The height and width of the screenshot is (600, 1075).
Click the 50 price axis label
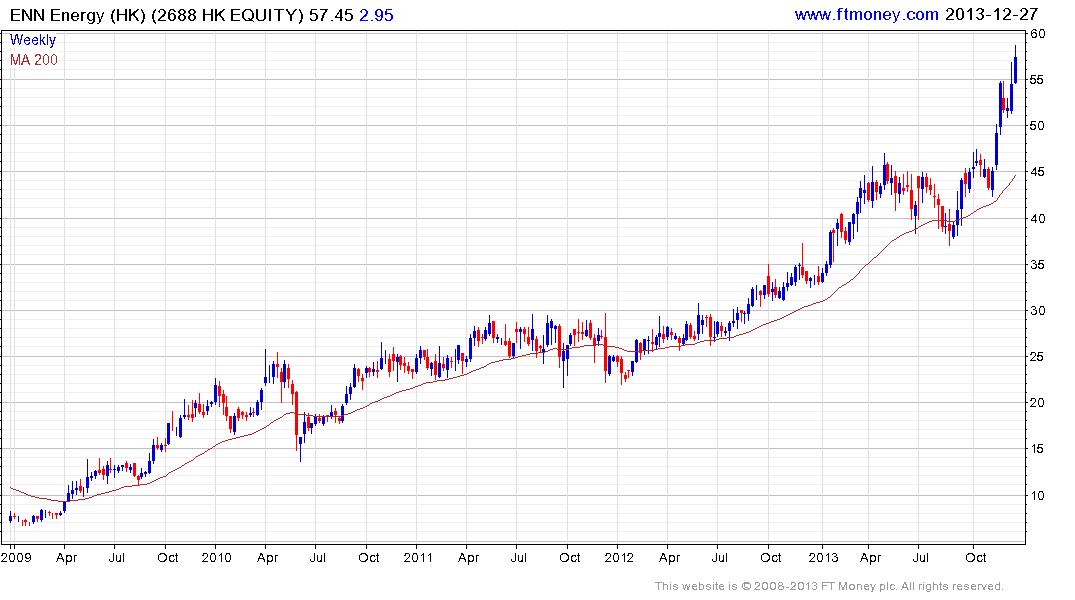click(1037, 126)
